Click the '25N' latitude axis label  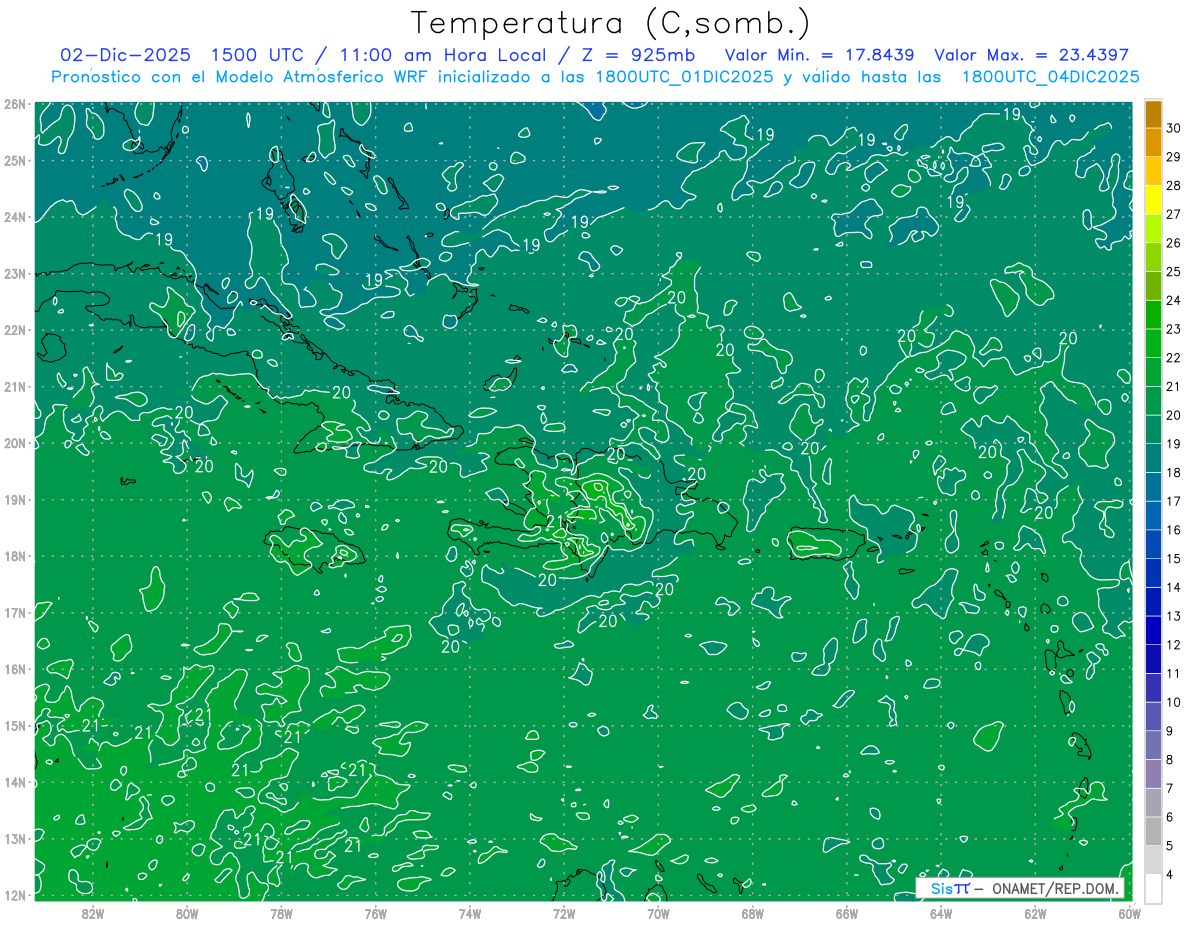coord(15,161)
